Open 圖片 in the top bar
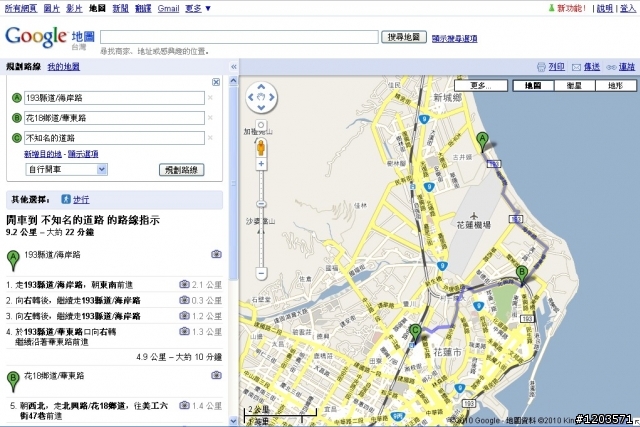Viewport: 640px width, 427px height. [51, 8]
